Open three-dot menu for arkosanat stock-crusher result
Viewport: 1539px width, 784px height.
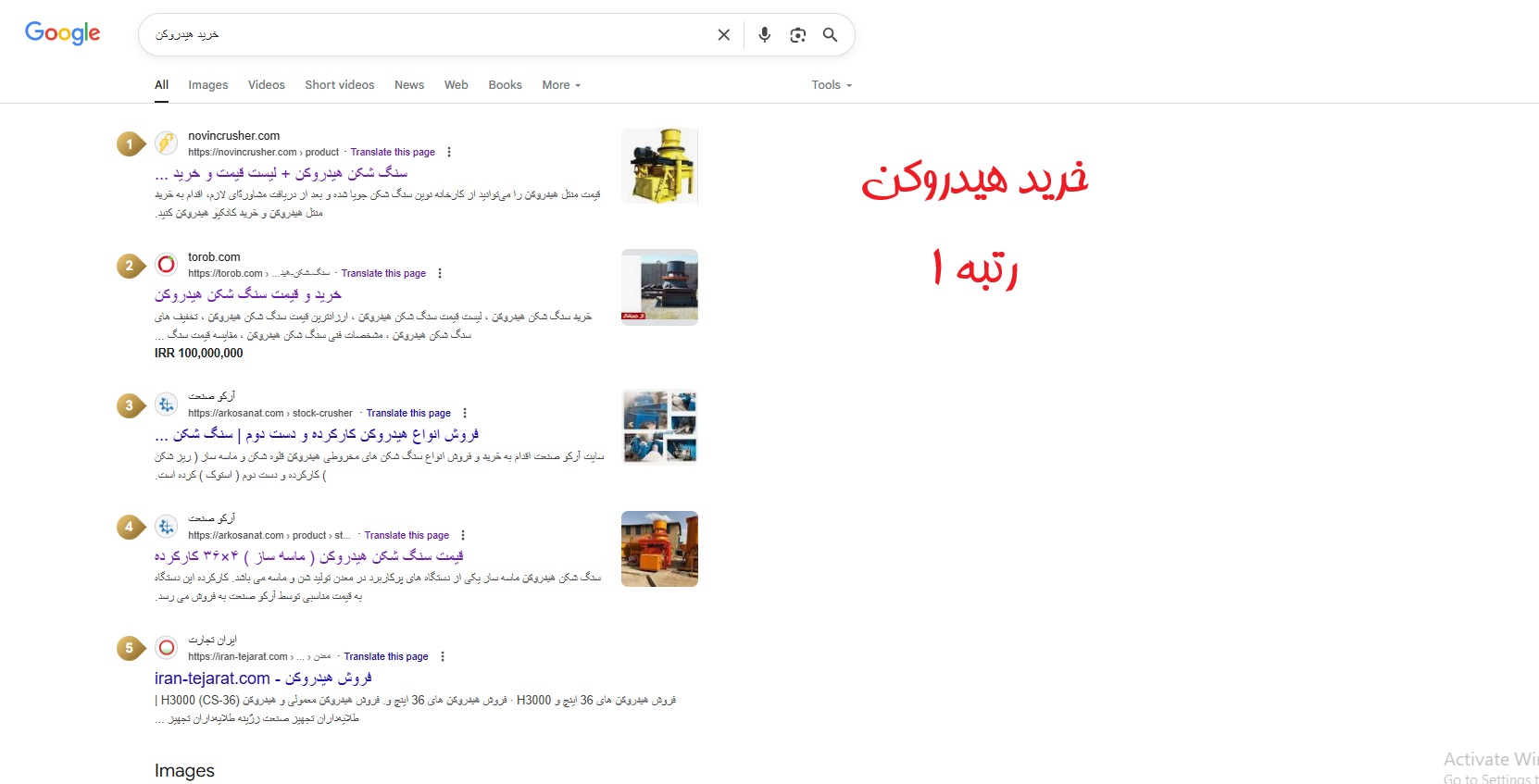(465, 413)
